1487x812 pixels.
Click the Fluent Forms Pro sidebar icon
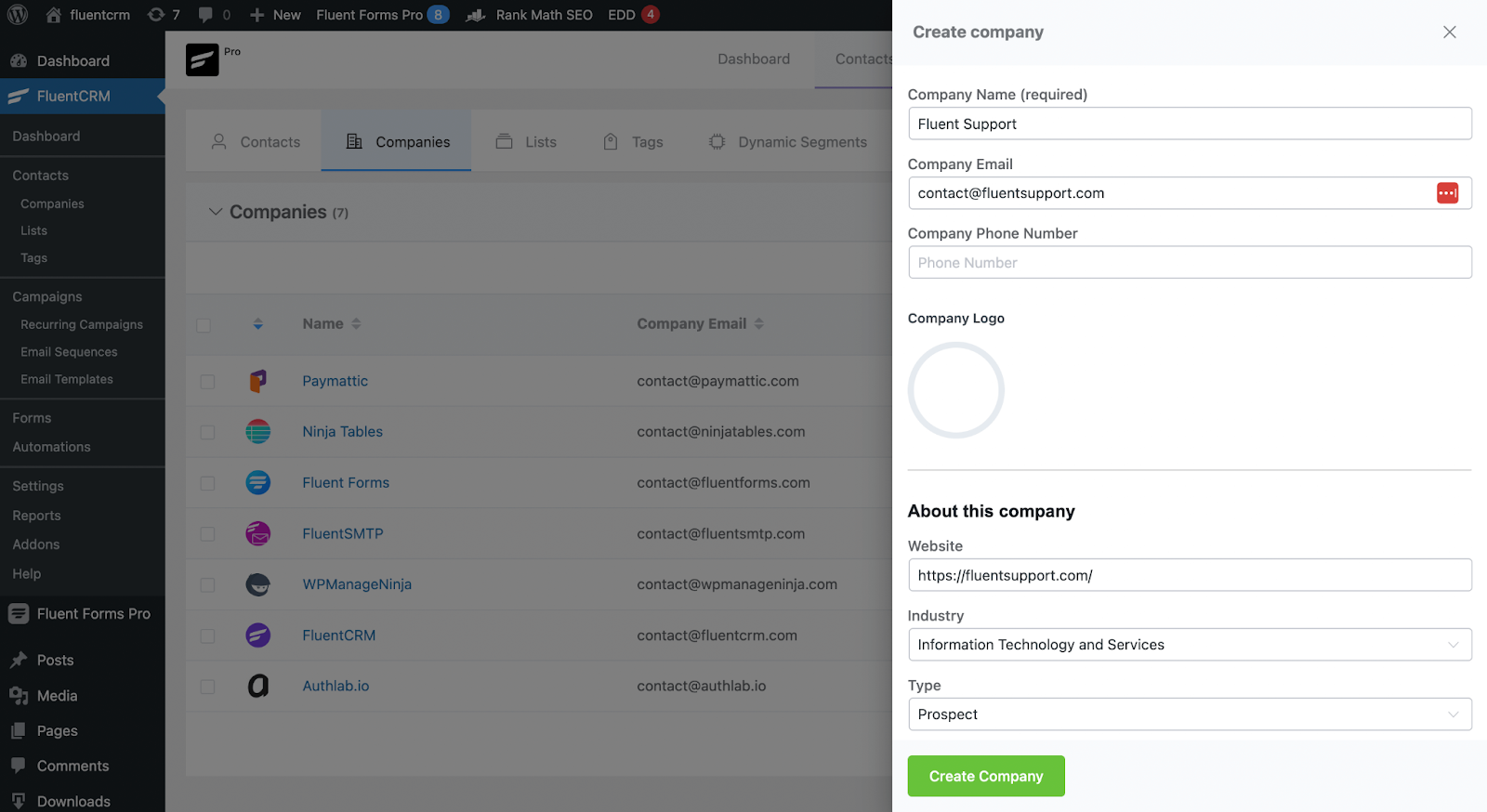pos(19,613)
